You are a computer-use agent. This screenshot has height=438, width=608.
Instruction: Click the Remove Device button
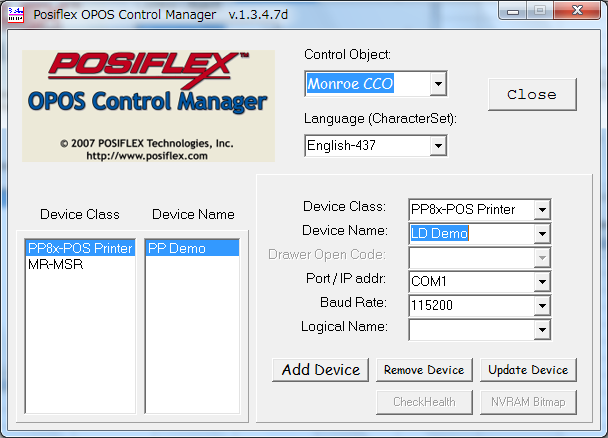424,370
